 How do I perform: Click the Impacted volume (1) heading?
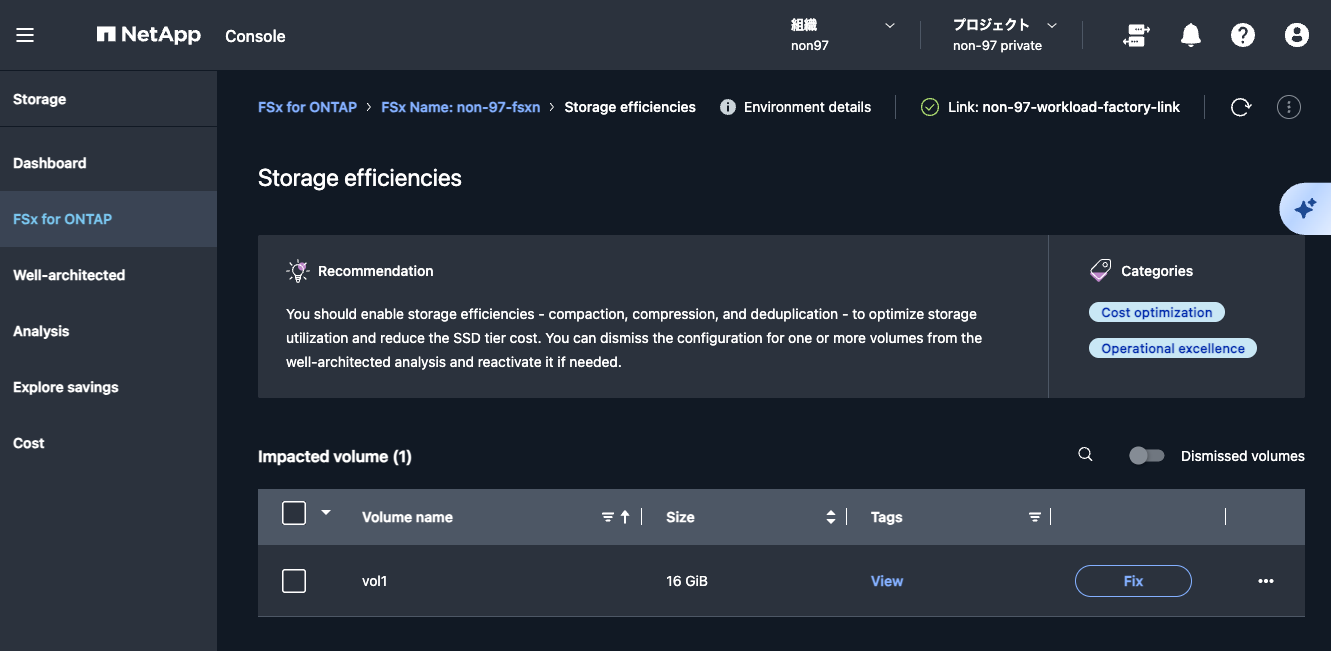335,457
